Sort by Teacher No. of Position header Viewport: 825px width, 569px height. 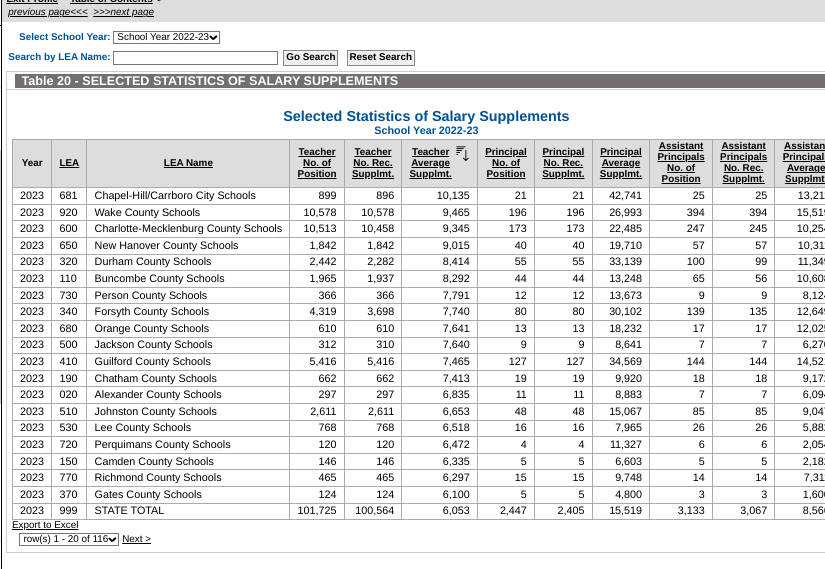tap(317, 163)
